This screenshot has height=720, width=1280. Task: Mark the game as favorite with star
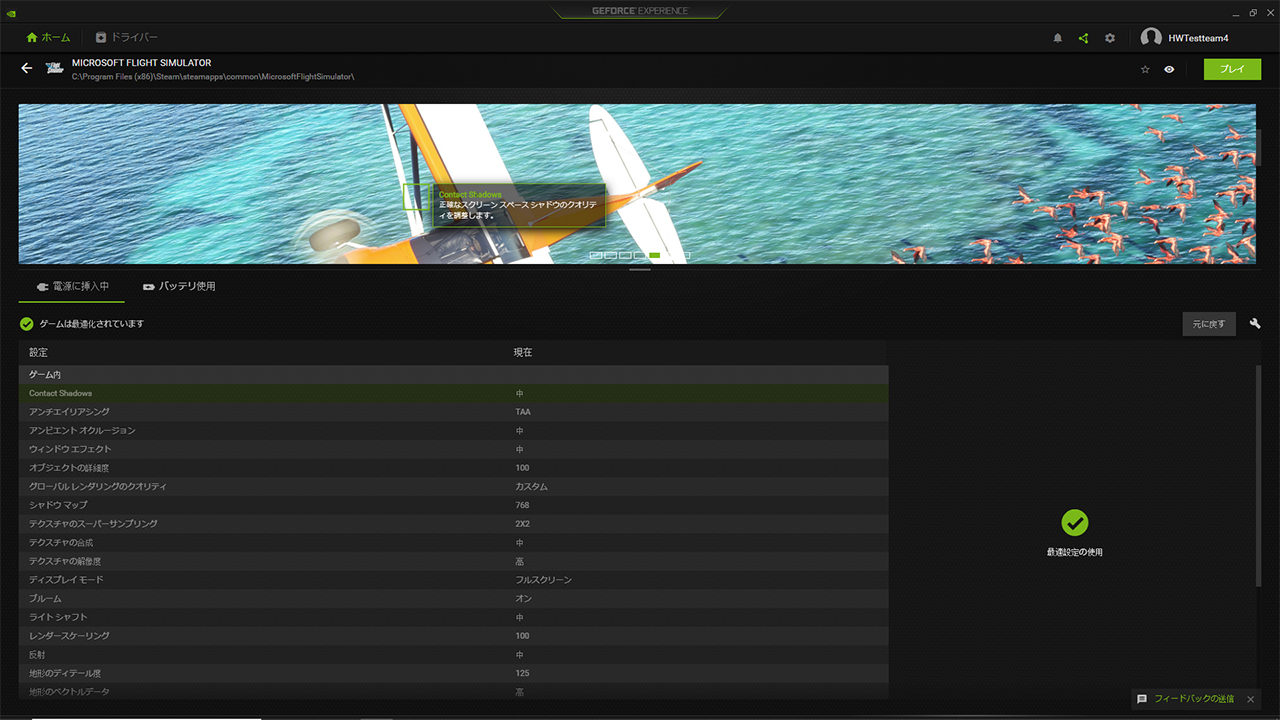[1145, 69]
